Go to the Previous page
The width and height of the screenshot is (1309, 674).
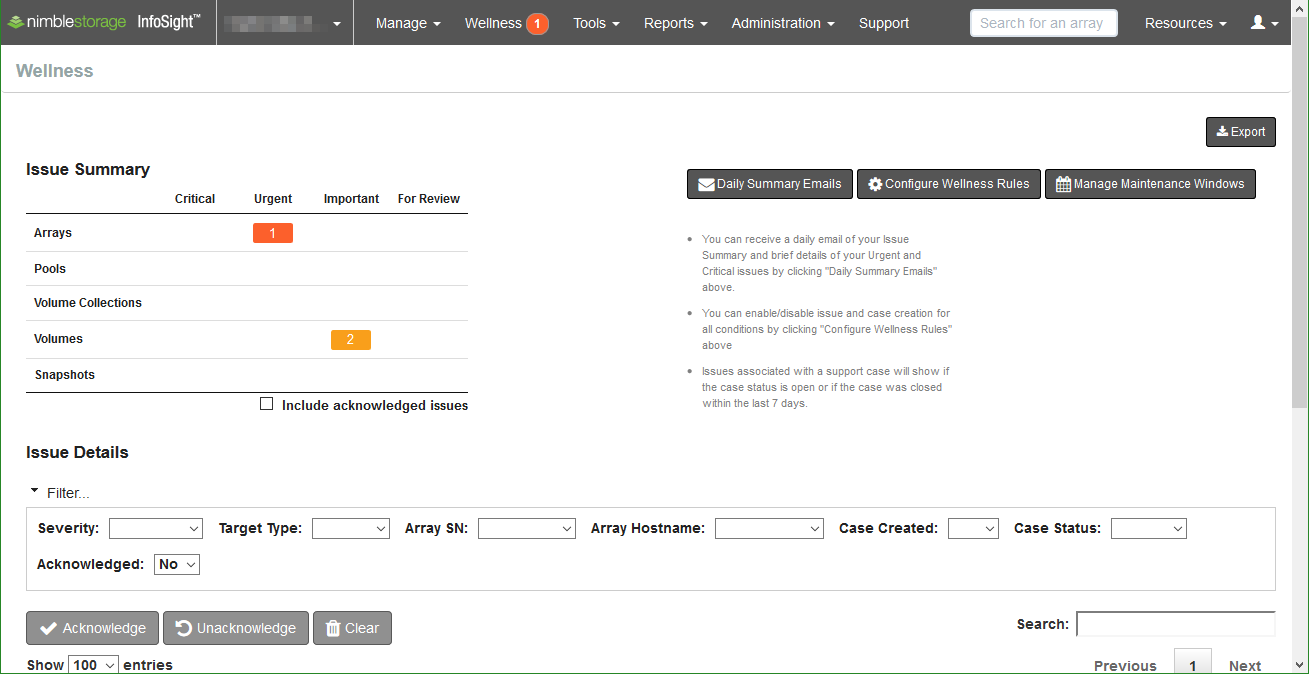(1125, 666)
